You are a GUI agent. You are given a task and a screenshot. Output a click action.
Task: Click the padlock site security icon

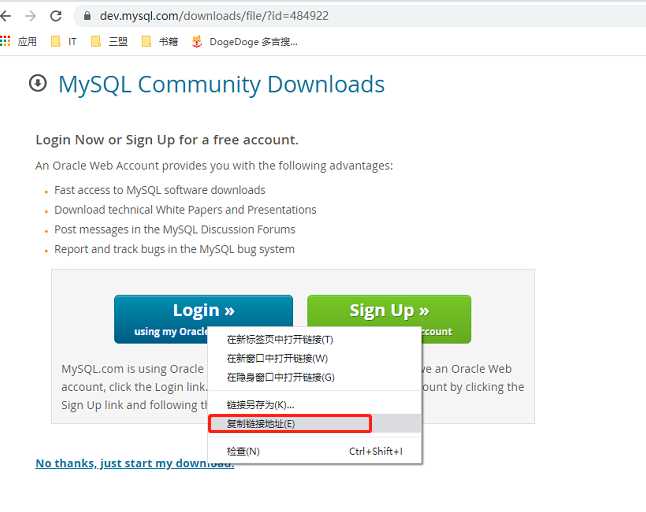(87, 16)
